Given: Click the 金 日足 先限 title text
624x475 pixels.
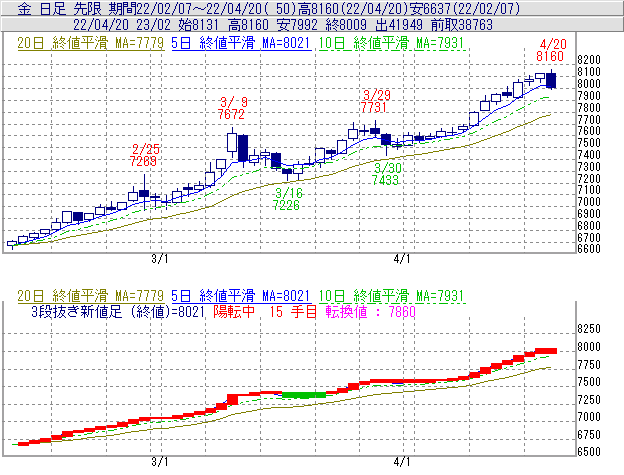Looking at the screenshot, I should (60, 8).
